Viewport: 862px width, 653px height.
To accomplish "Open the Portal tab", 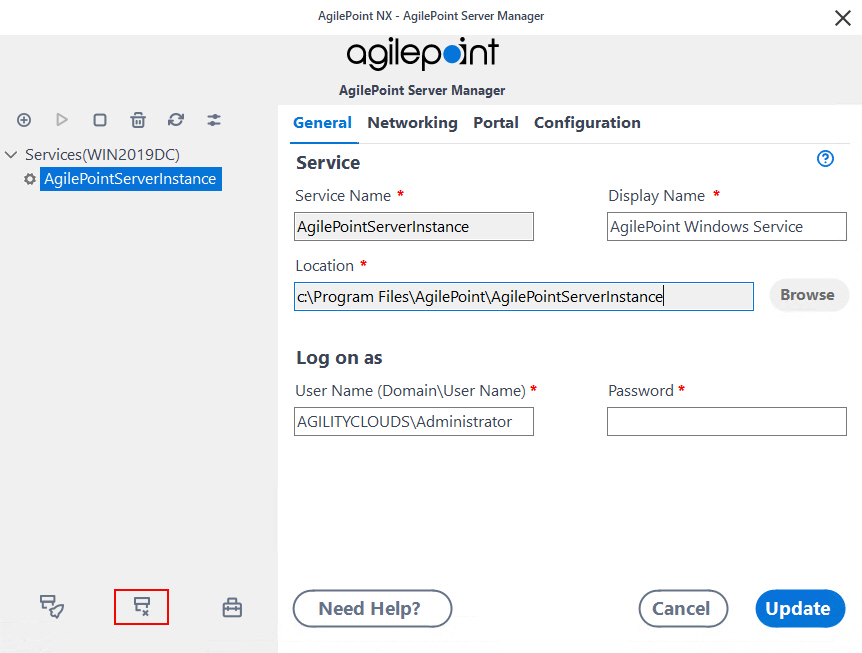I will (496, 123).
